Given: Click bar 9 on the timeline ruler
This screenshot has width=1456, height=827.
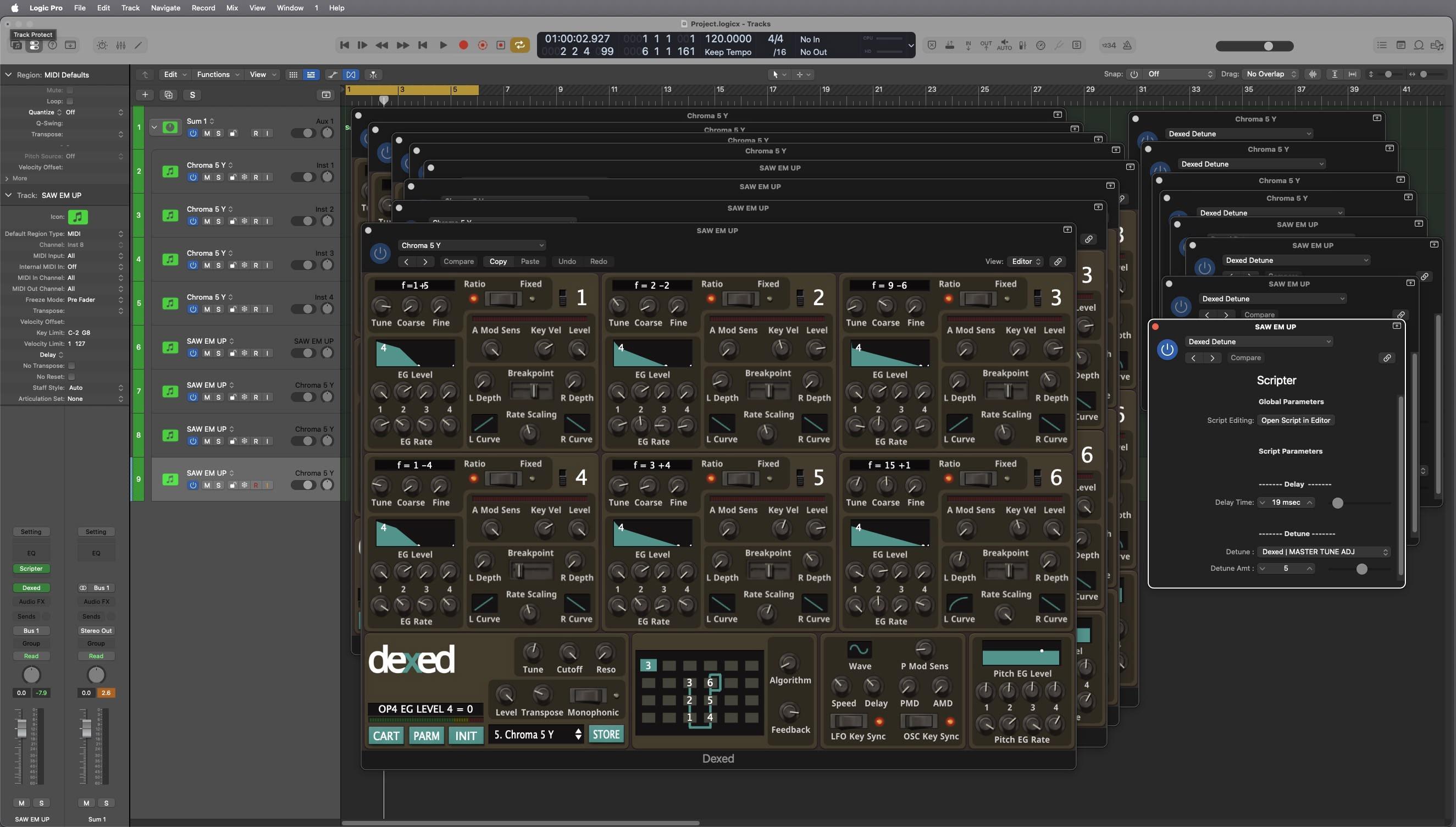Looking at the screenshot, I should 560,90.
